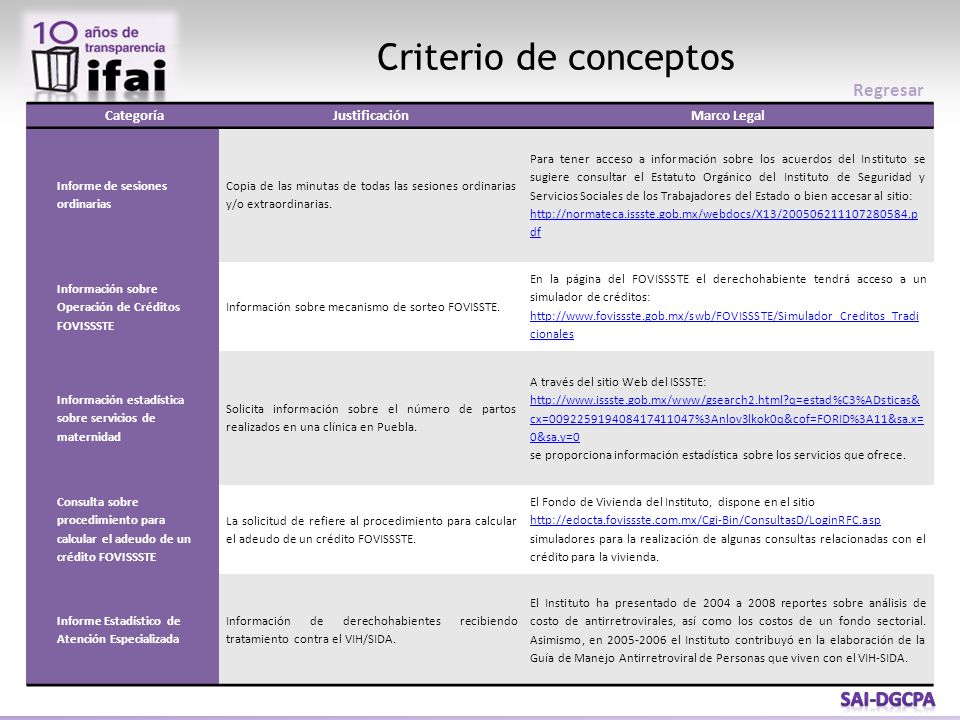Select category Informe de sesiones ordinarias
Viewport: 960px width, 720px height.
[x=111, y=195]
